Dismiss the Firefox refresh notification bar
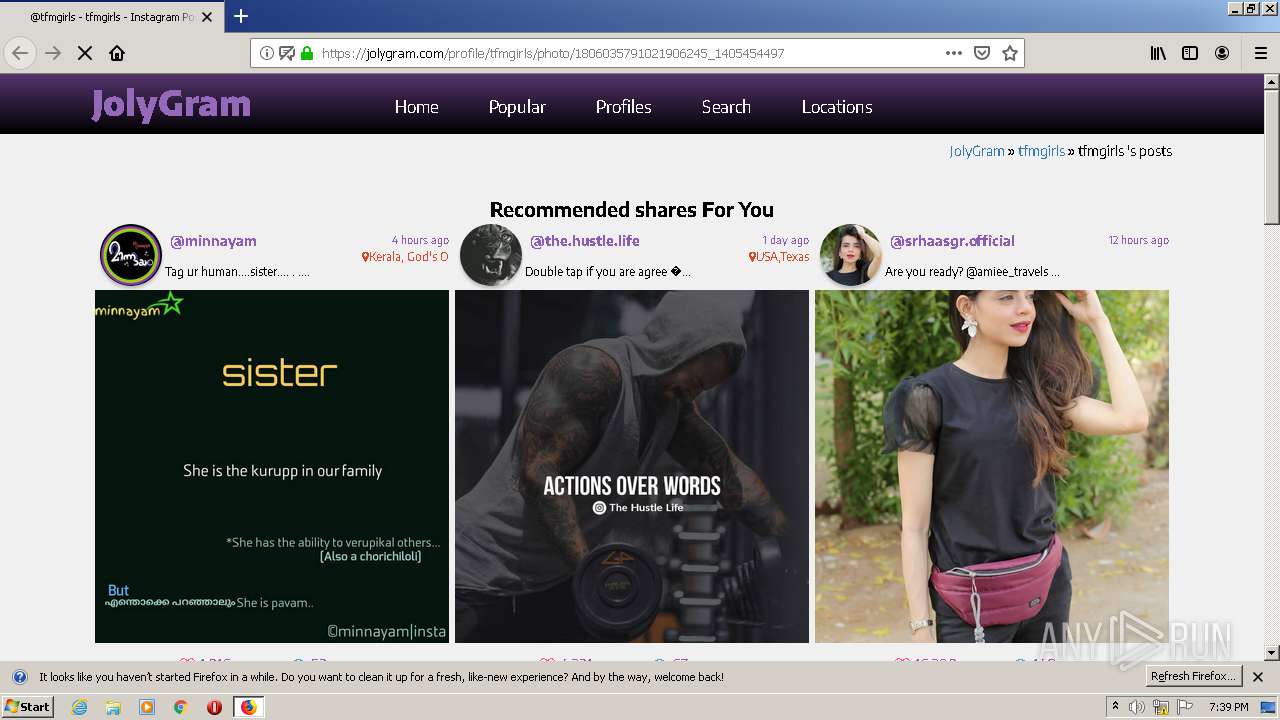 point(1258,677)
